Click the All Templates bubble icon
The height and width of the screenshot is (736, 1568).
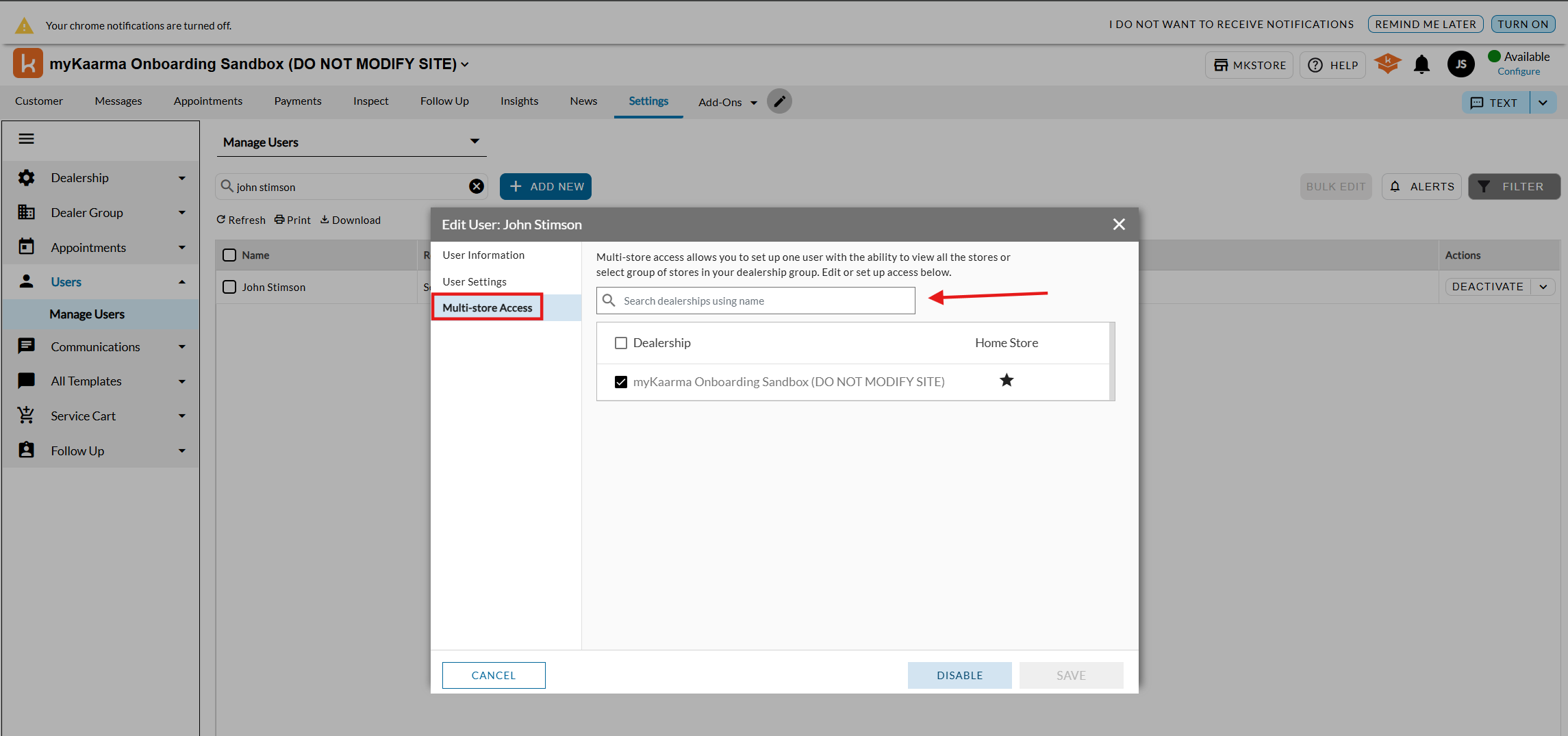coord(26,381)
